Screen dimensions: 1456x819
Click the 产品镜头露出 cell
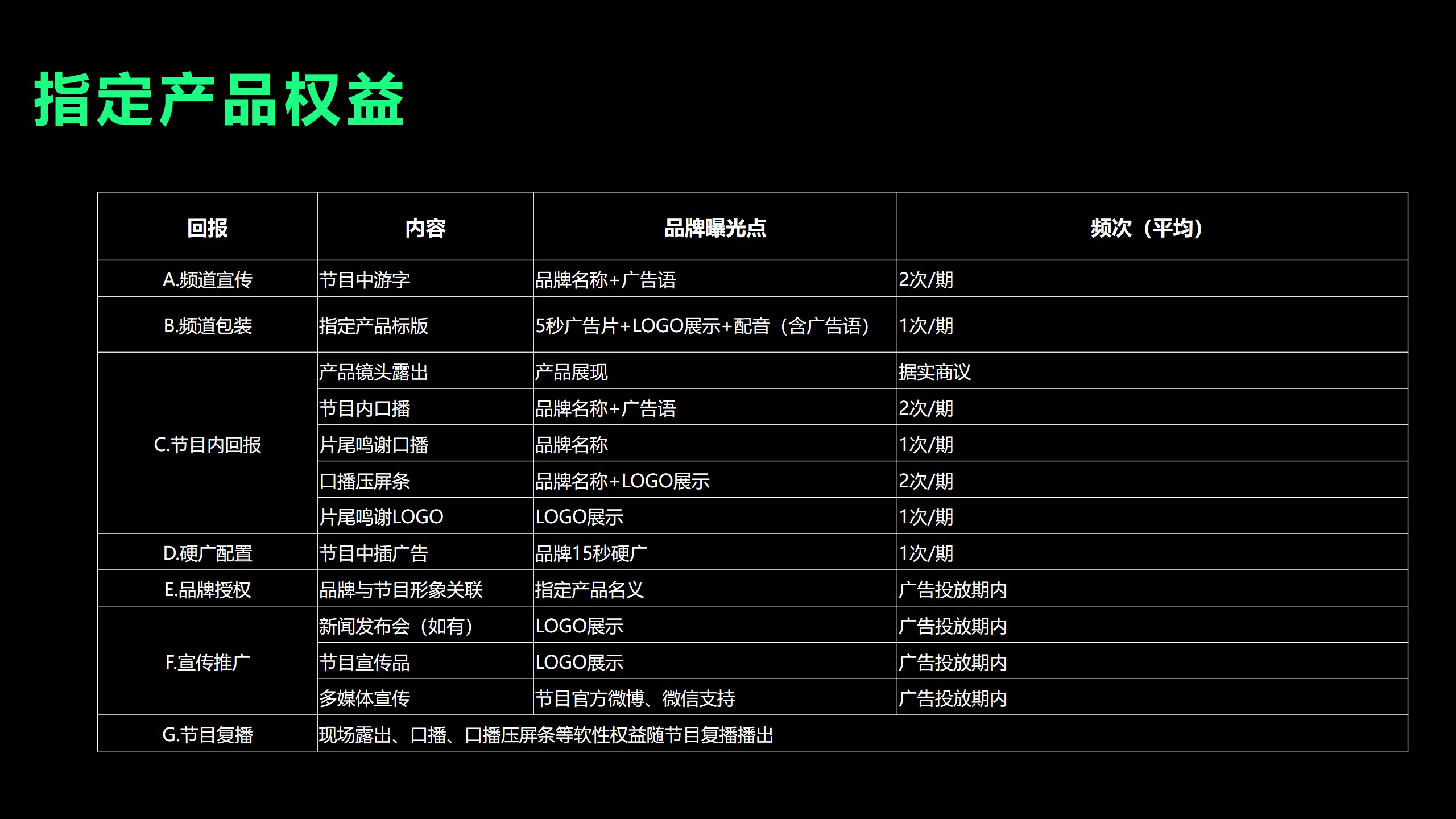(425, 370)
